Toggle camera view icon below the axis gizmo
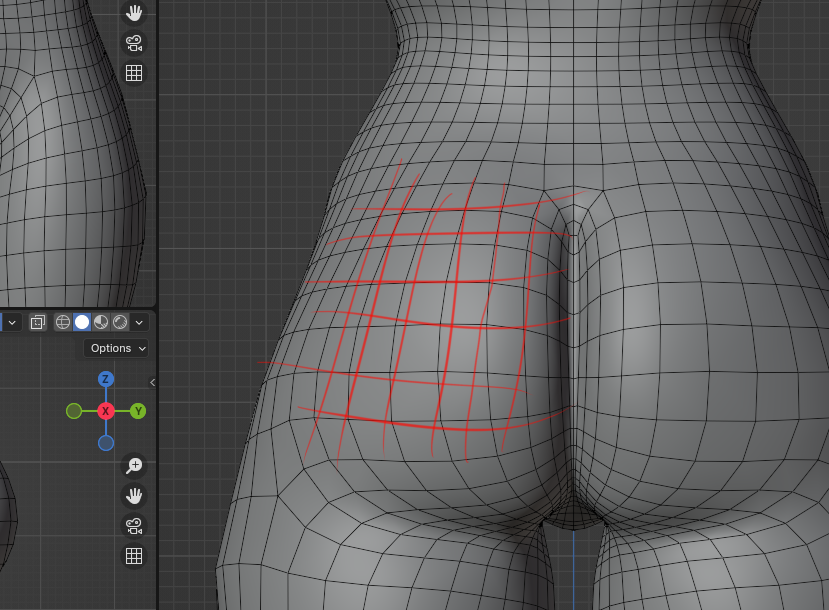The height and width of the screenshot is (610, 829). pyautogui.click(x=134, y=526)
